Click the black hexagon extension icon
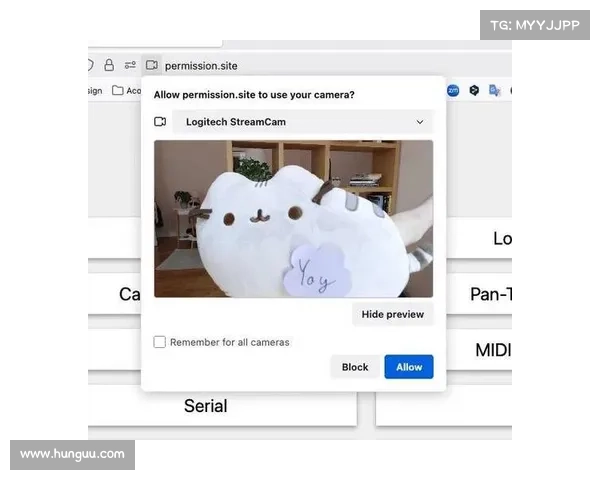Viewport: 600px width, 480px height. point(473,90)
